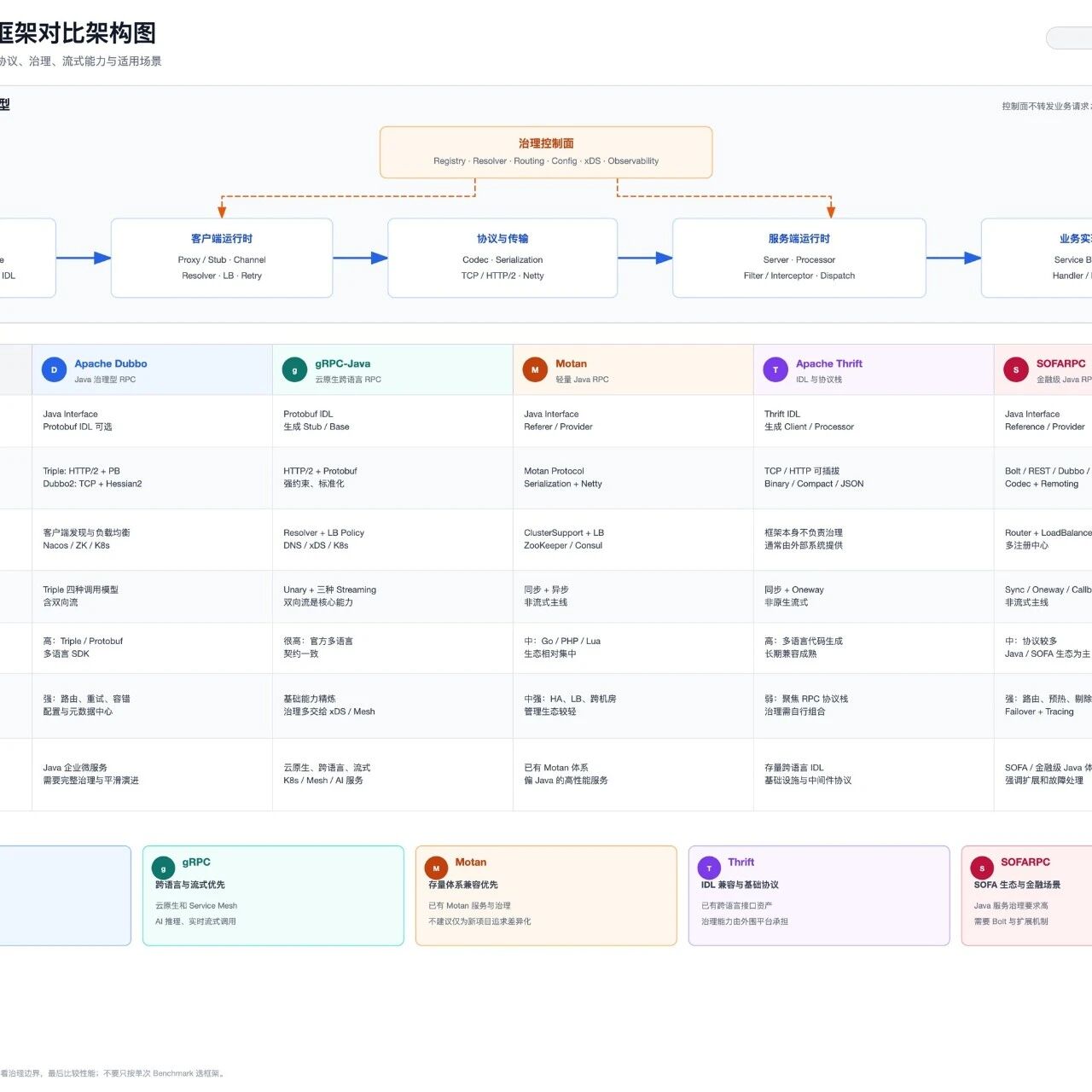Click the blue D badge beside Apache Dubbo

click(x=54, y=370)
